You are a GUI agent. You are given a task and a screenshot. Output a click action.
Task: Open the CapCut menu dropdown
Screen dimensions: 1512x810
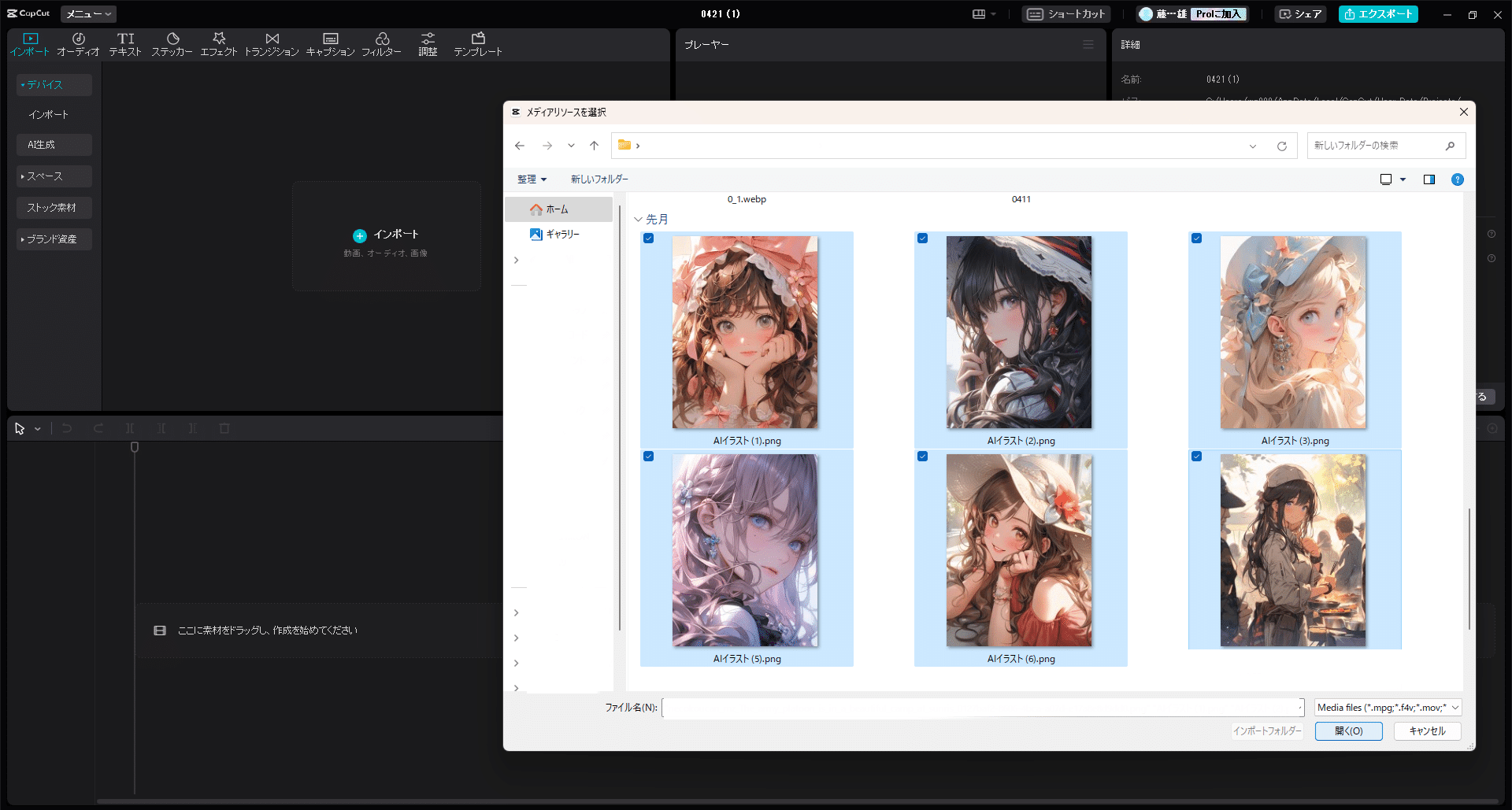tap(88, 14)
